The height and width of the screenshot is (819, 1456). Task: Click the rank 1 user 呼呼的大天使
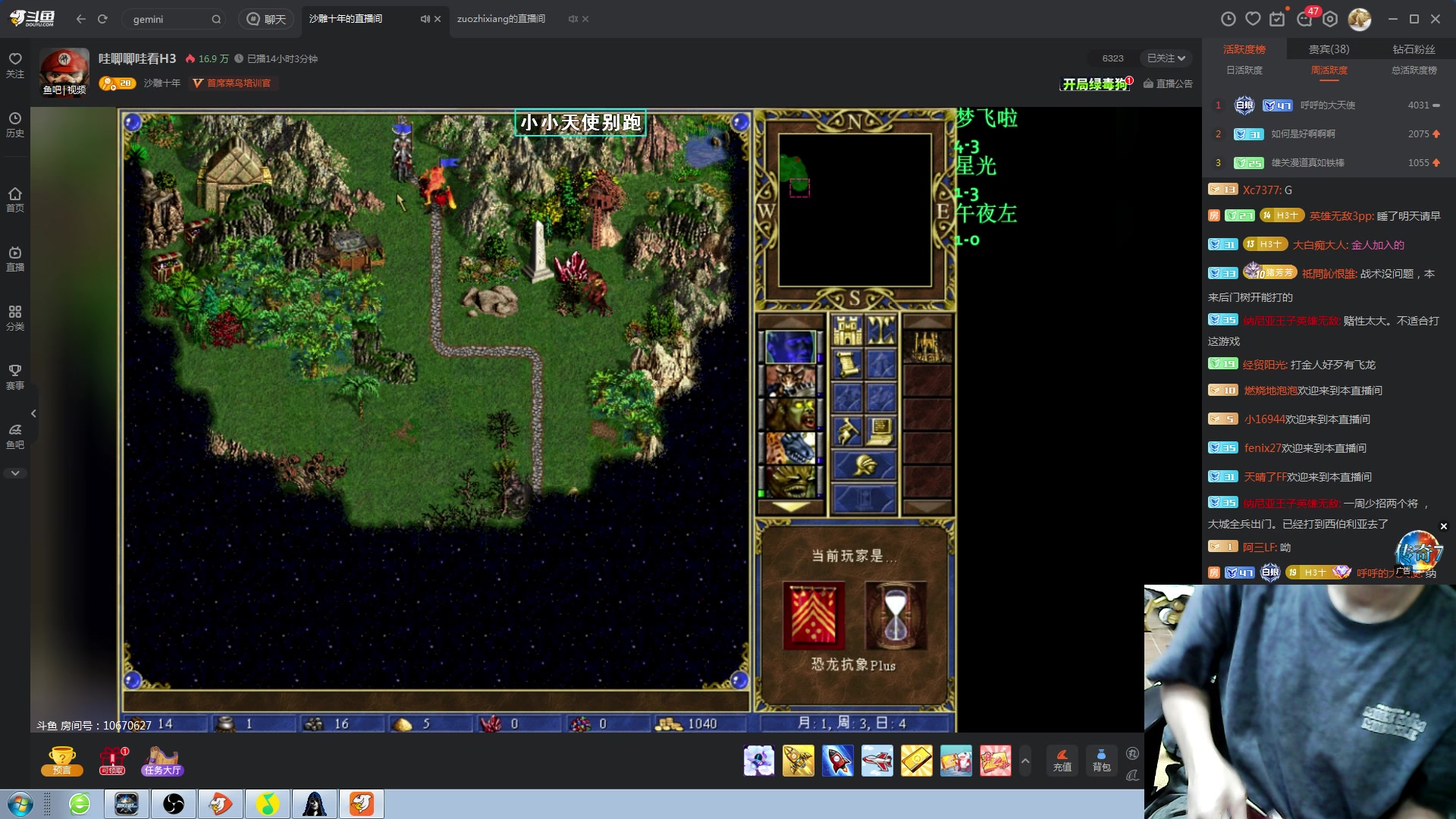coord(1327,105)
